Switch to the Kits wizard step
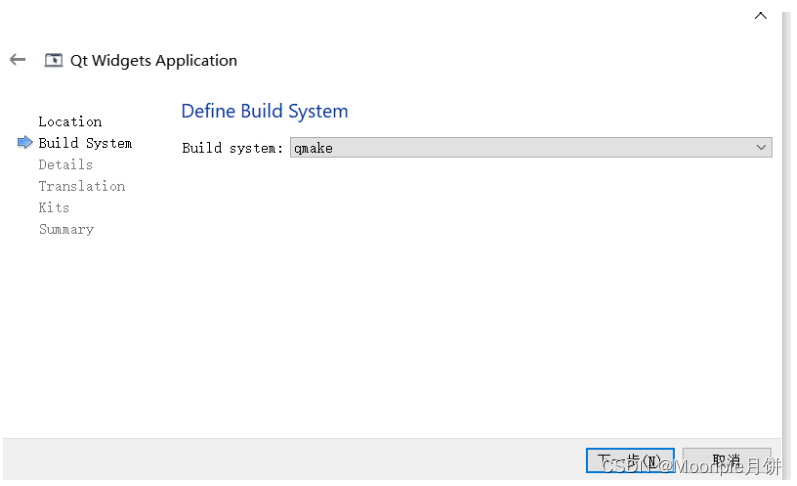 click(x=54, y=207)
